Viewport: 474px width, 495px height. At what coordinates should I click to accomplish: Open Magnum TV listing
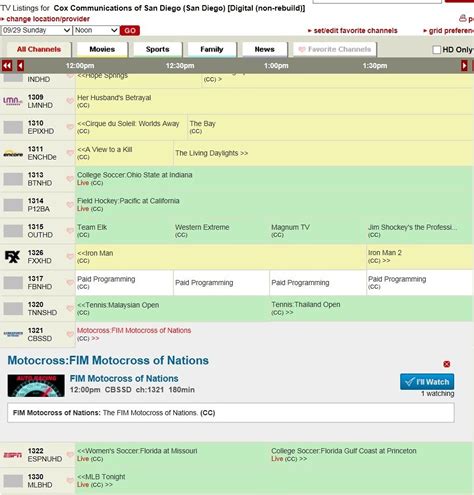click(290, 227)
